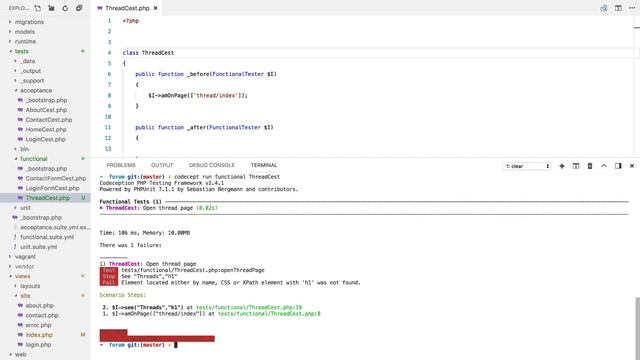Open HomeCest.php file

point(45,130)
